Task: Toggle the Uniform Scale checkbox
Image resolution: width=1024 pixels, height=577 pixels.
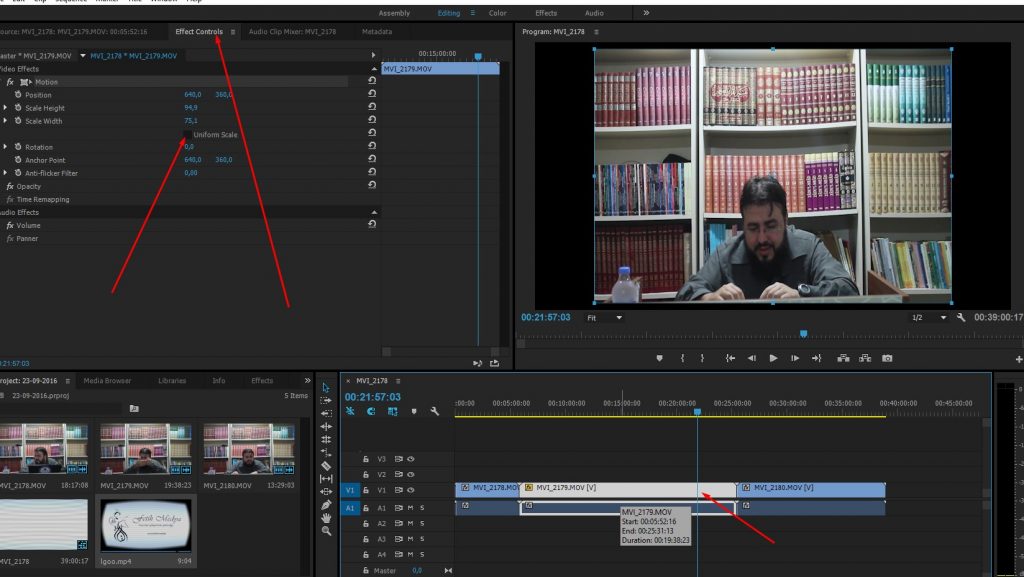Action: 187,134
